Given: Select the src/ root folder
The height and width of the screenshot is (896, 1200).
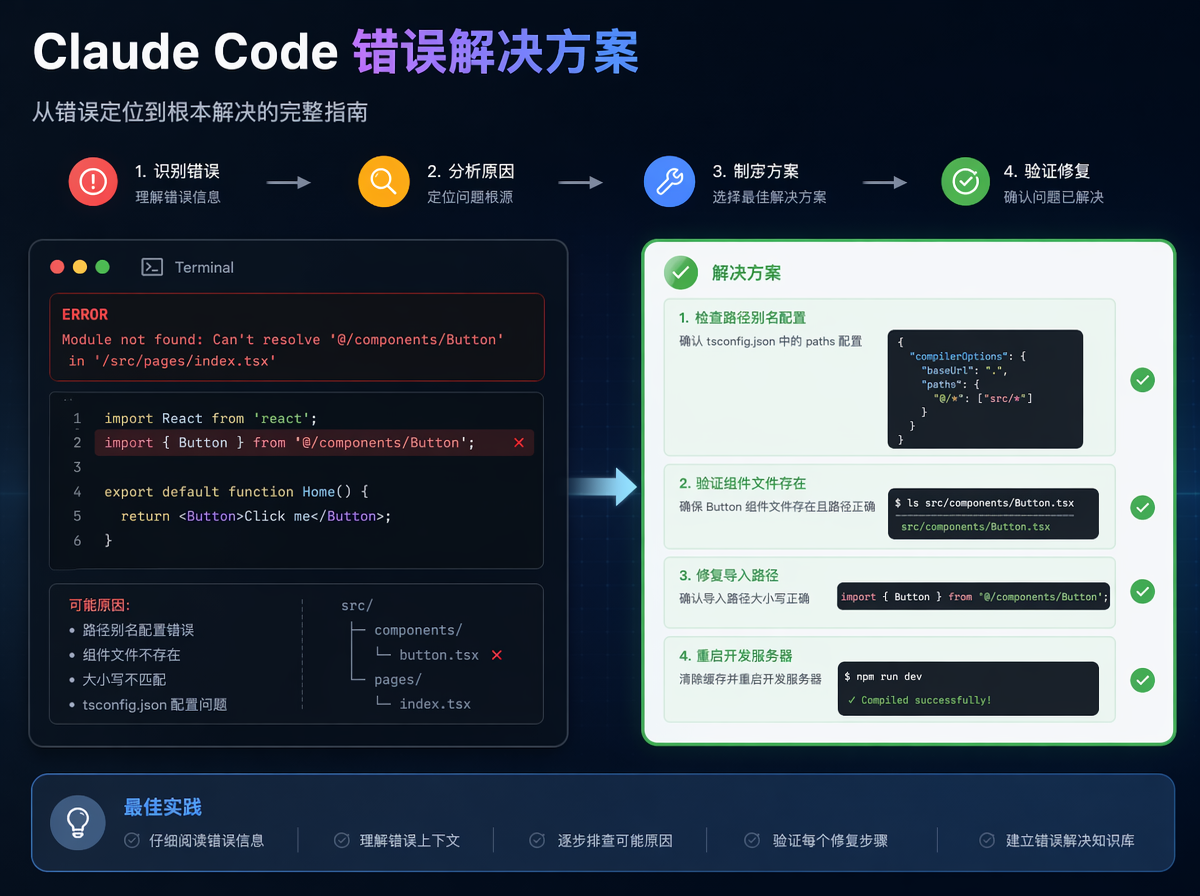Looking at the screenshot, I should pyautogui.click(x=357, y=606).
